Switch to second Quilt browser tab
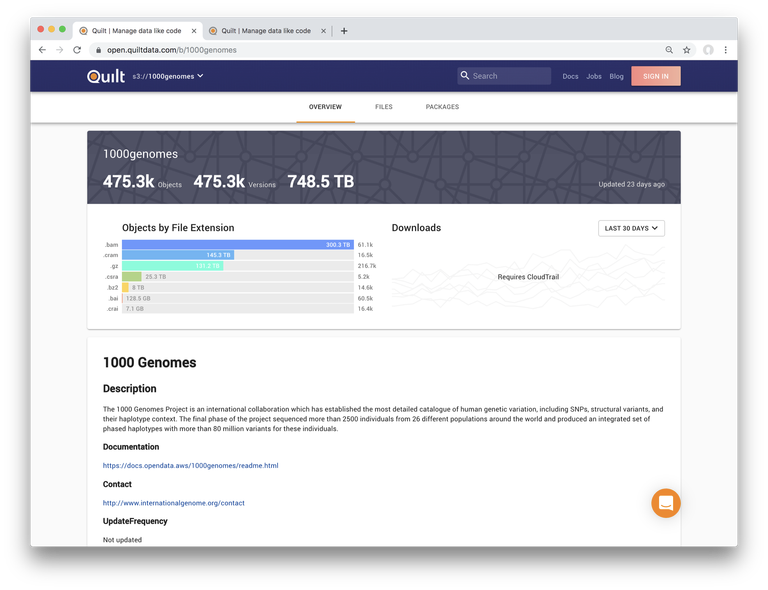768x590 pixels. click(267, 31)
